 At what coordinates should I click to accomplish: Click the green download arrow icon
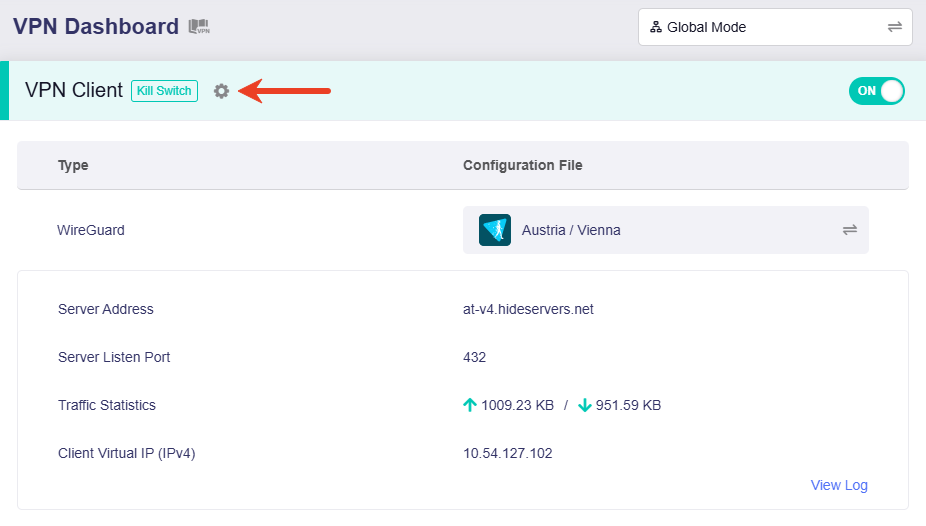(x=585, y=405)
